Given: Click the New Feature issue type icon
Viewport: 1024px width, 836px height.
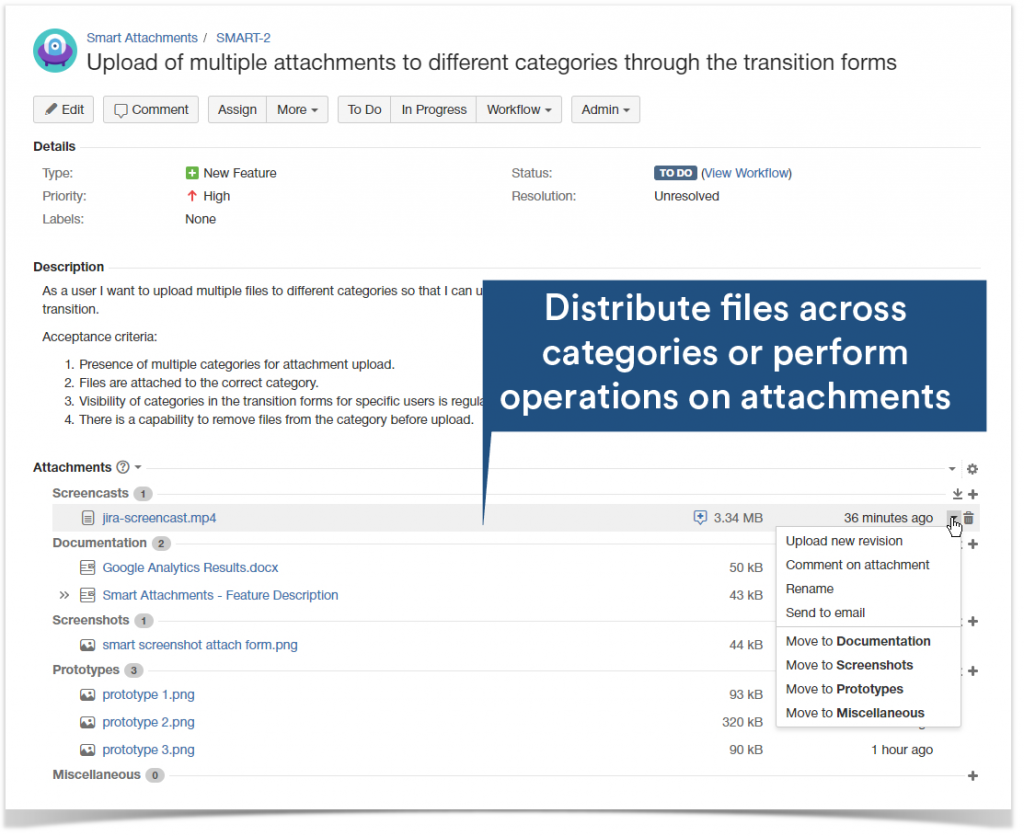Looking at the screenshot, I should click(x=192, y=172).
